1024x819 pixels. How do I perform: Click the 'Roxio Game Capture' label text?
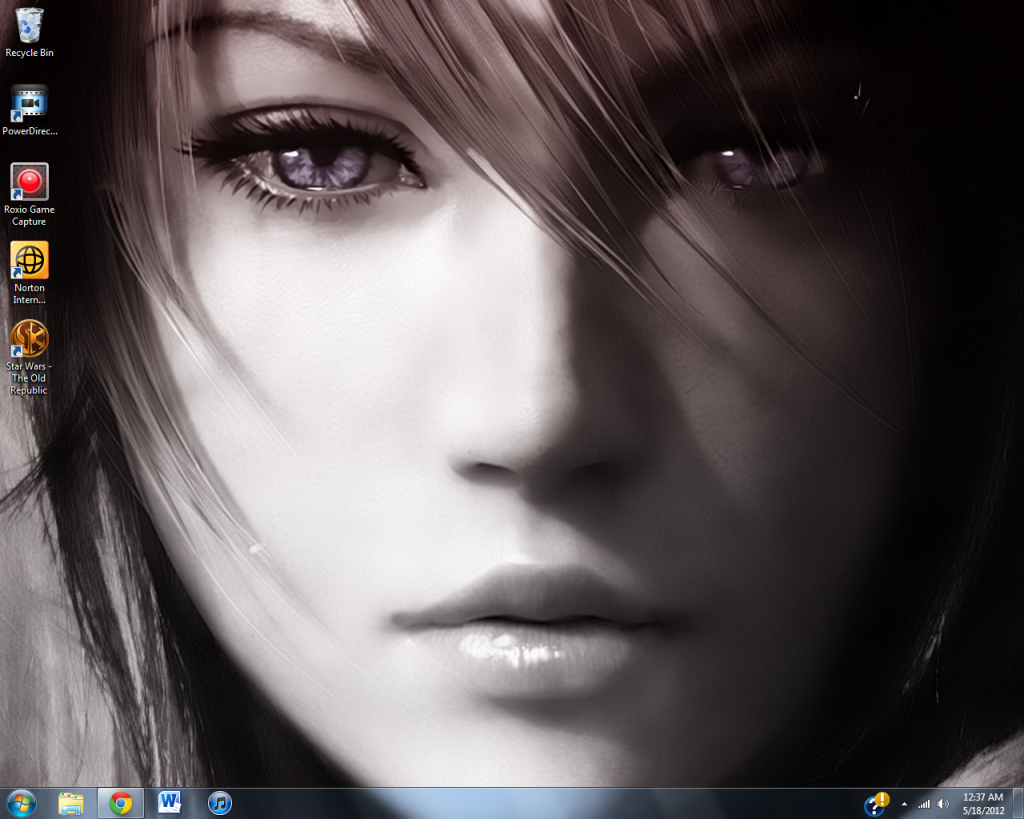point(29,216)
